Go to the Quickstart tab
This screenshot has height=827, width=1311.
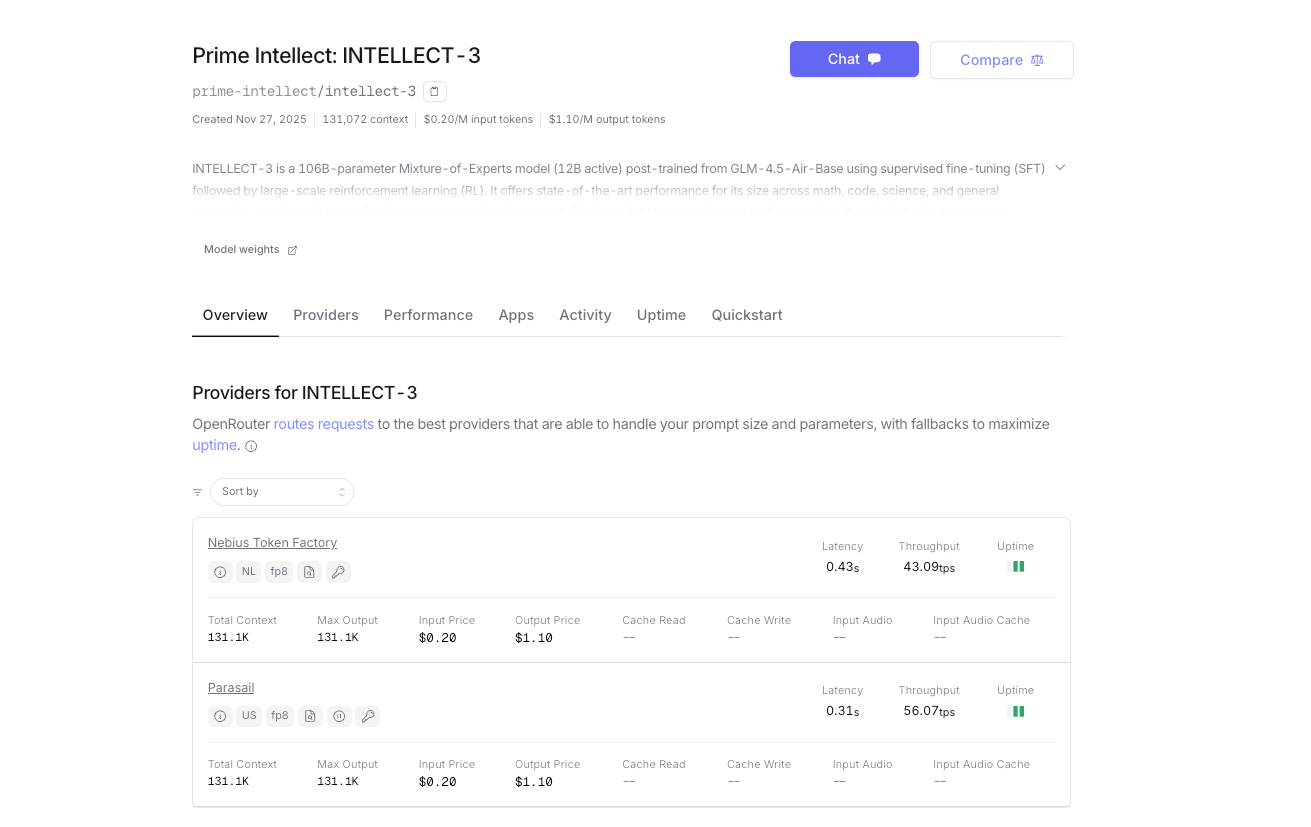[x=746, y=315]
